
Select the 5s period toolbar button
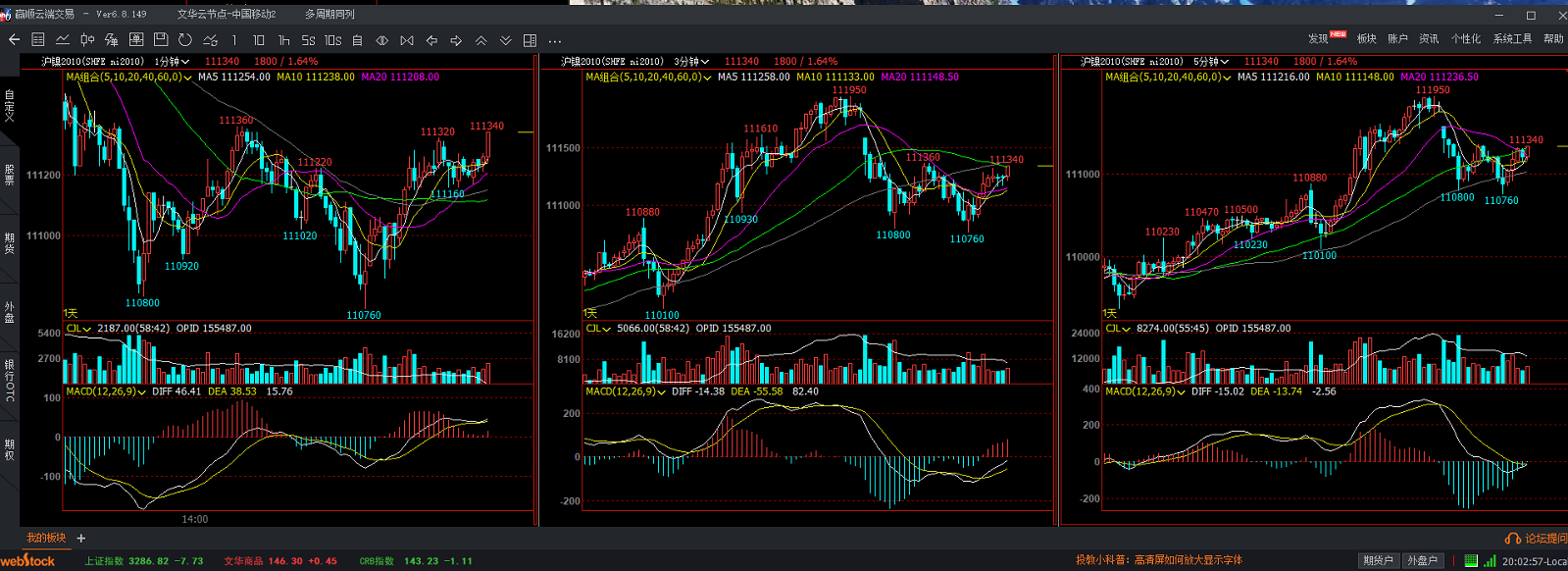[308, 40]
